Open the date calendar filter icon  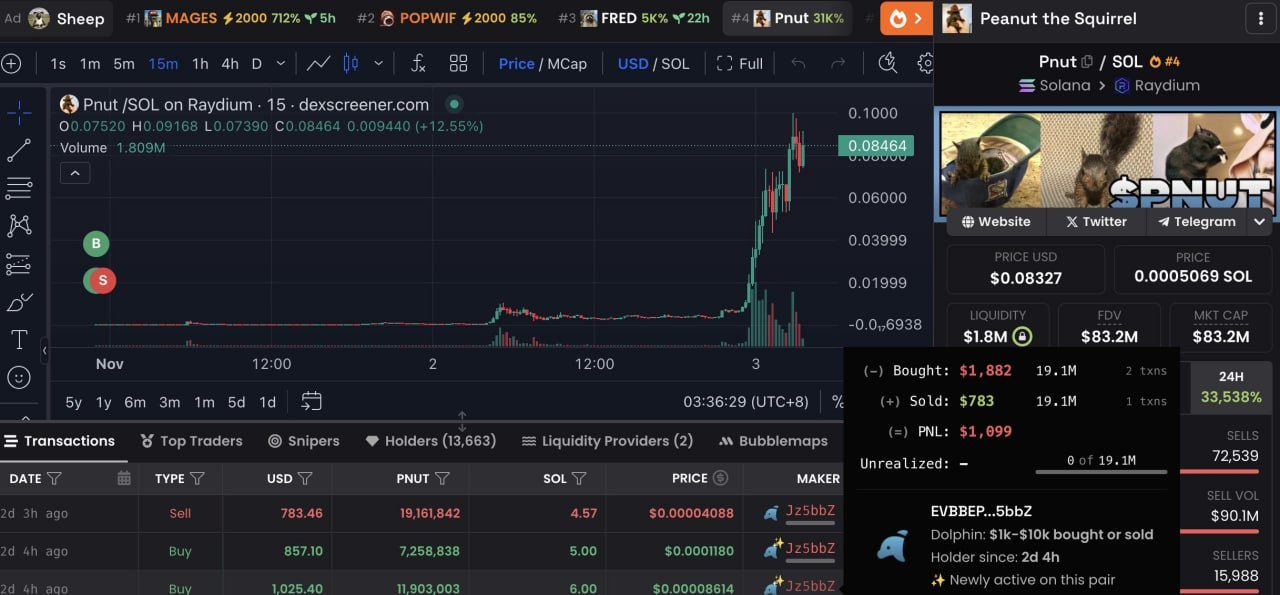[124, 478]
